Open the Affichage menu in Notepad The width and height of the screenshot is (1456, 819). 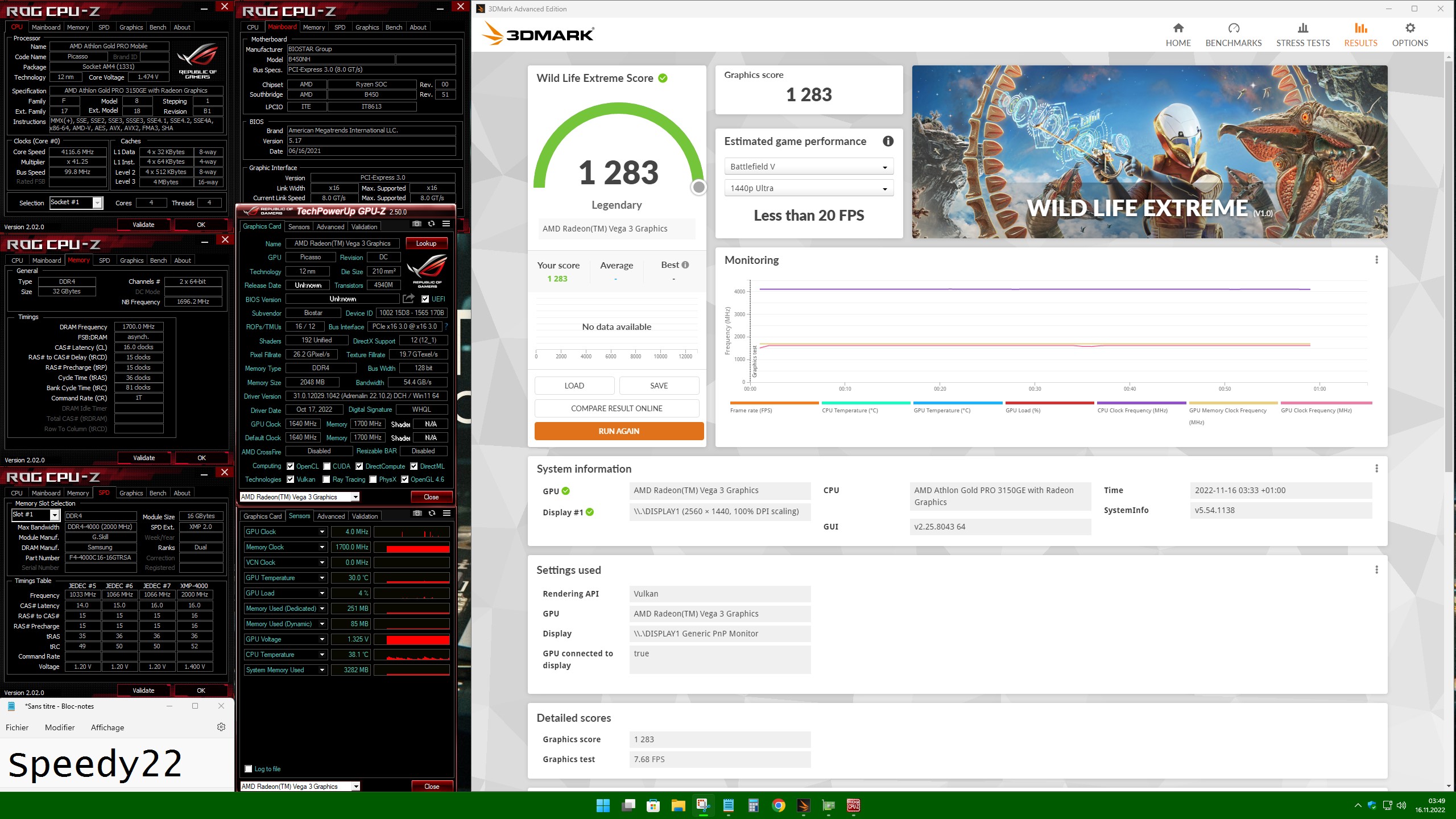(107, 727)
